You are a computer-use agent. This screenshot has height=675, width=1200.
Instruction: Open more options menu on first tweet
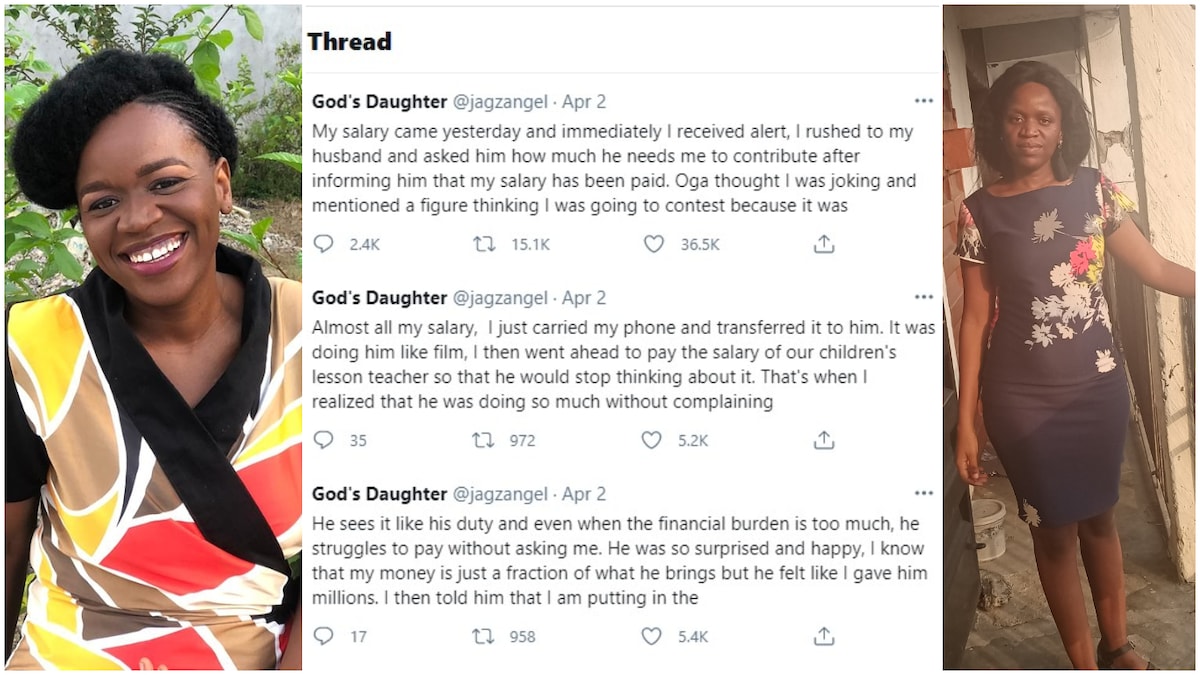click(923, 101)
